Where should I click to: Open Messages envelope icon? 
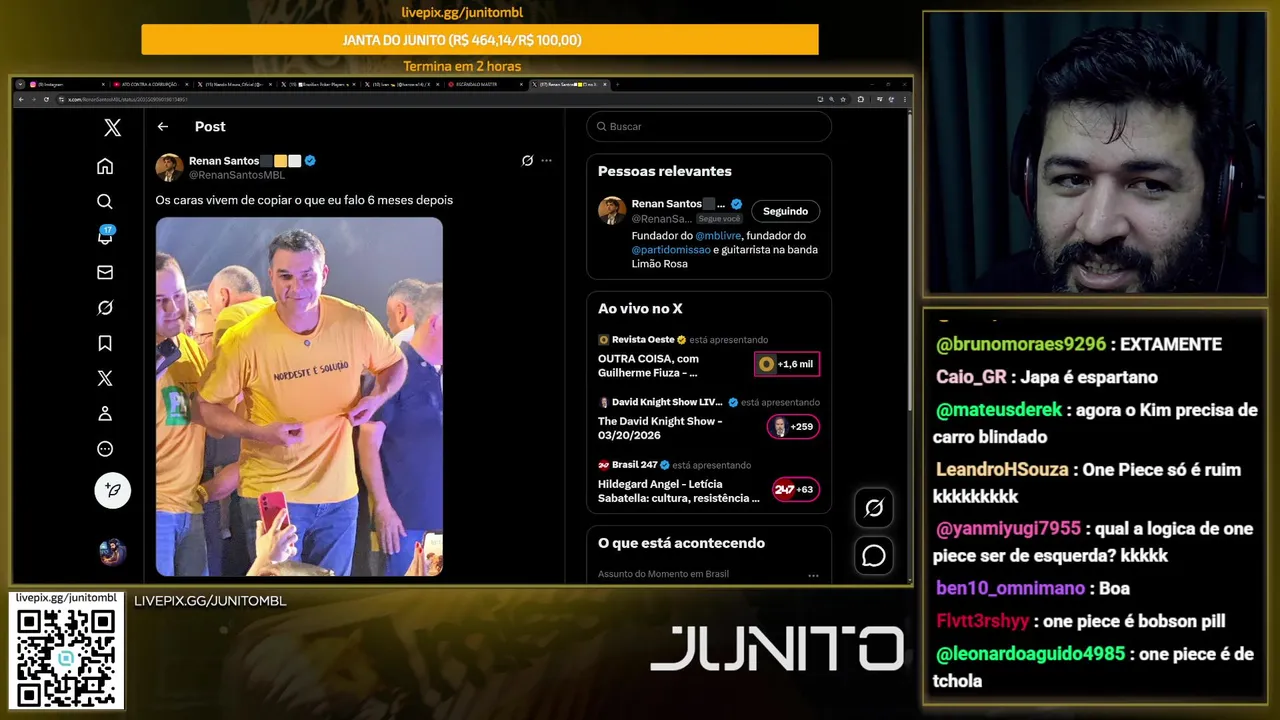point(105,272)
